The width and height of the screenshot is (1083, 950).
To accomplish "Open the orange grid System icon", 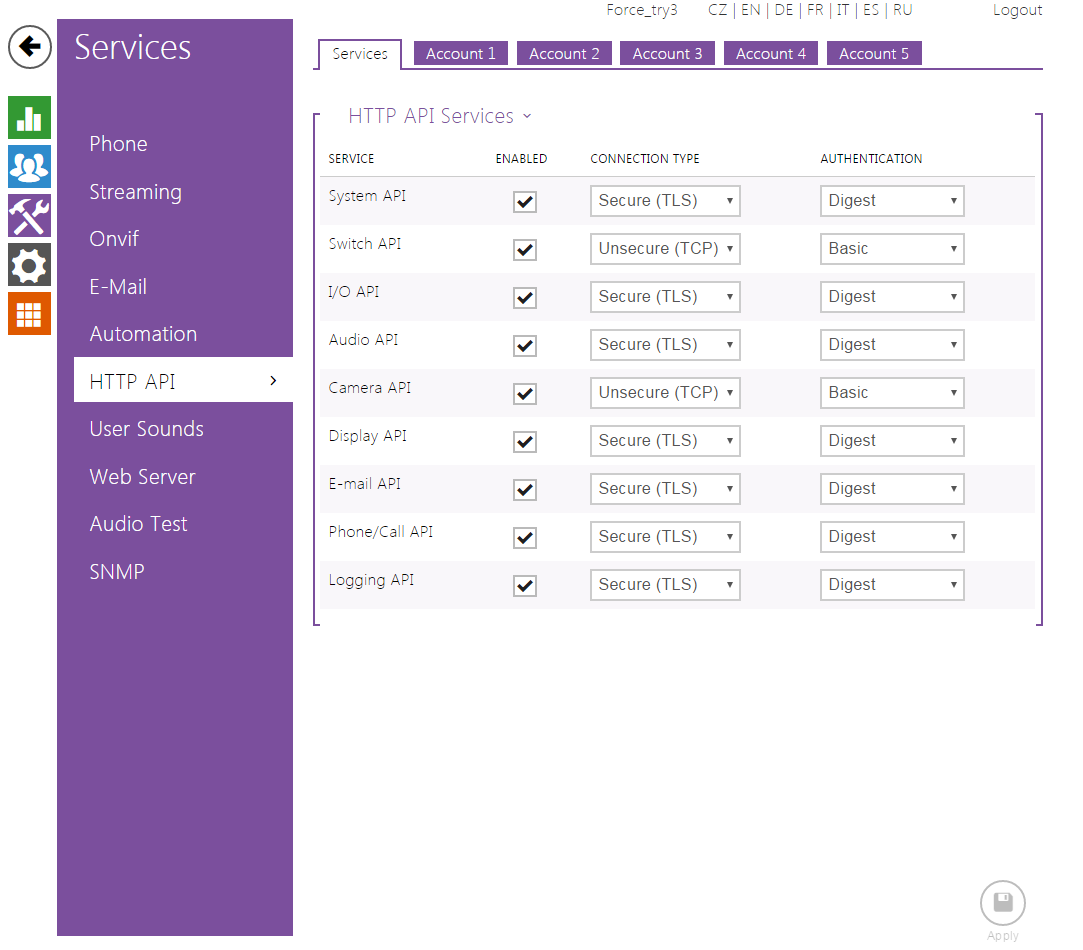I will click(x=29, y=314).
